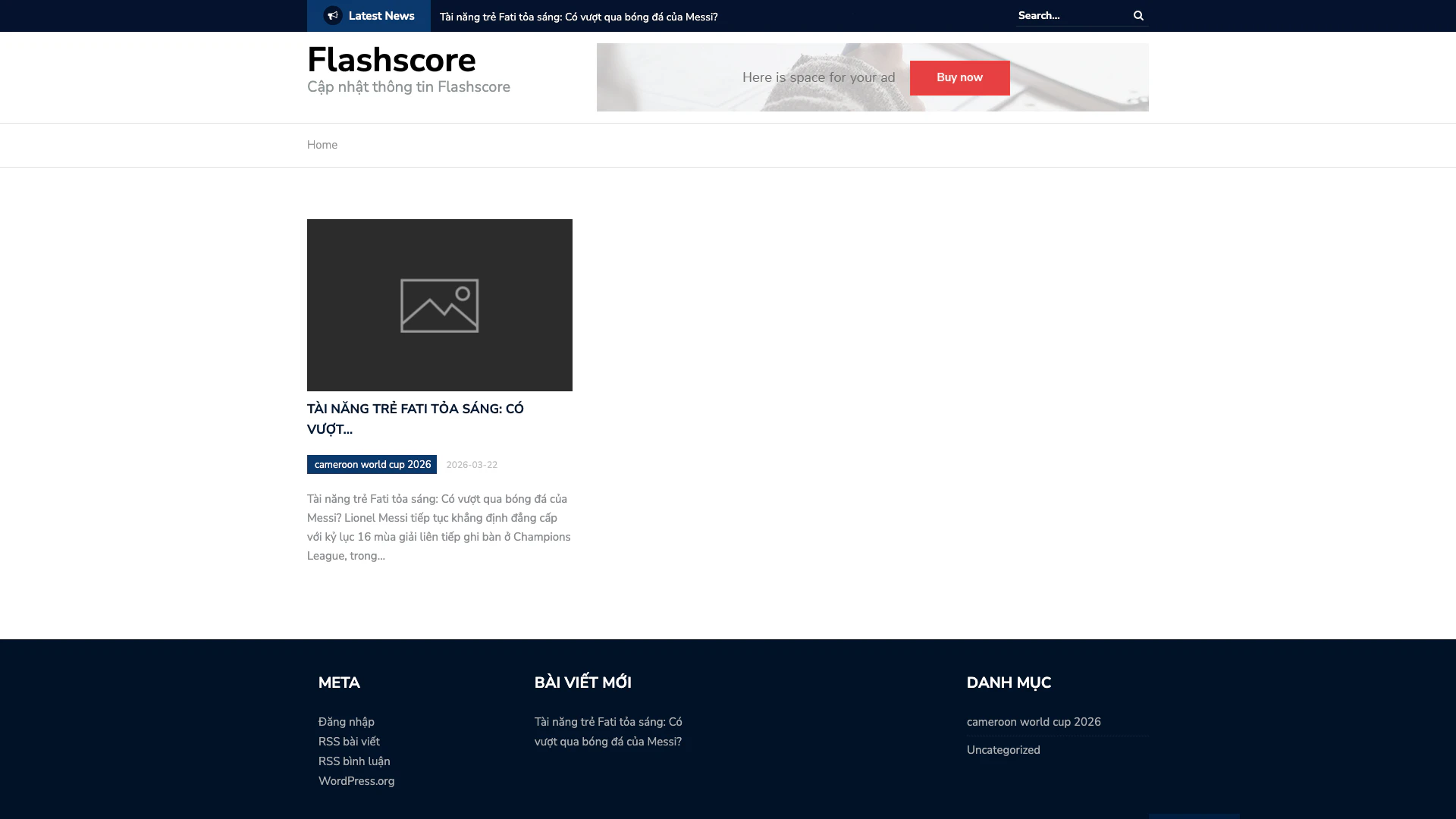
Task: Open the RSS bài viết link
Action: pos(349,742)
